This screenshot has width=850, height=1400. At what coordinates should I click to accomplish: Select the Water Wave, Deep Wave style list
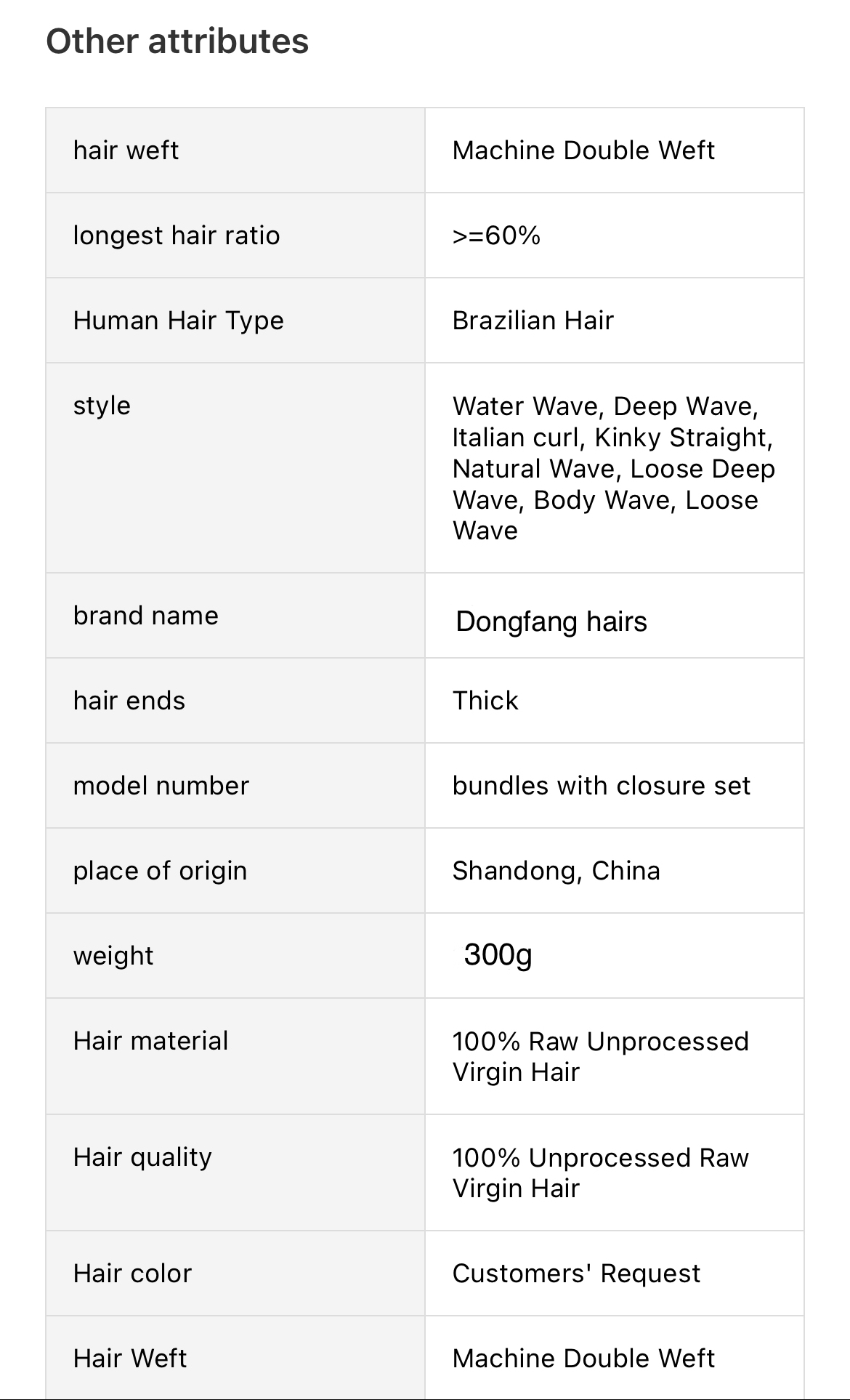pyautogui.click(x=614, y=468)
